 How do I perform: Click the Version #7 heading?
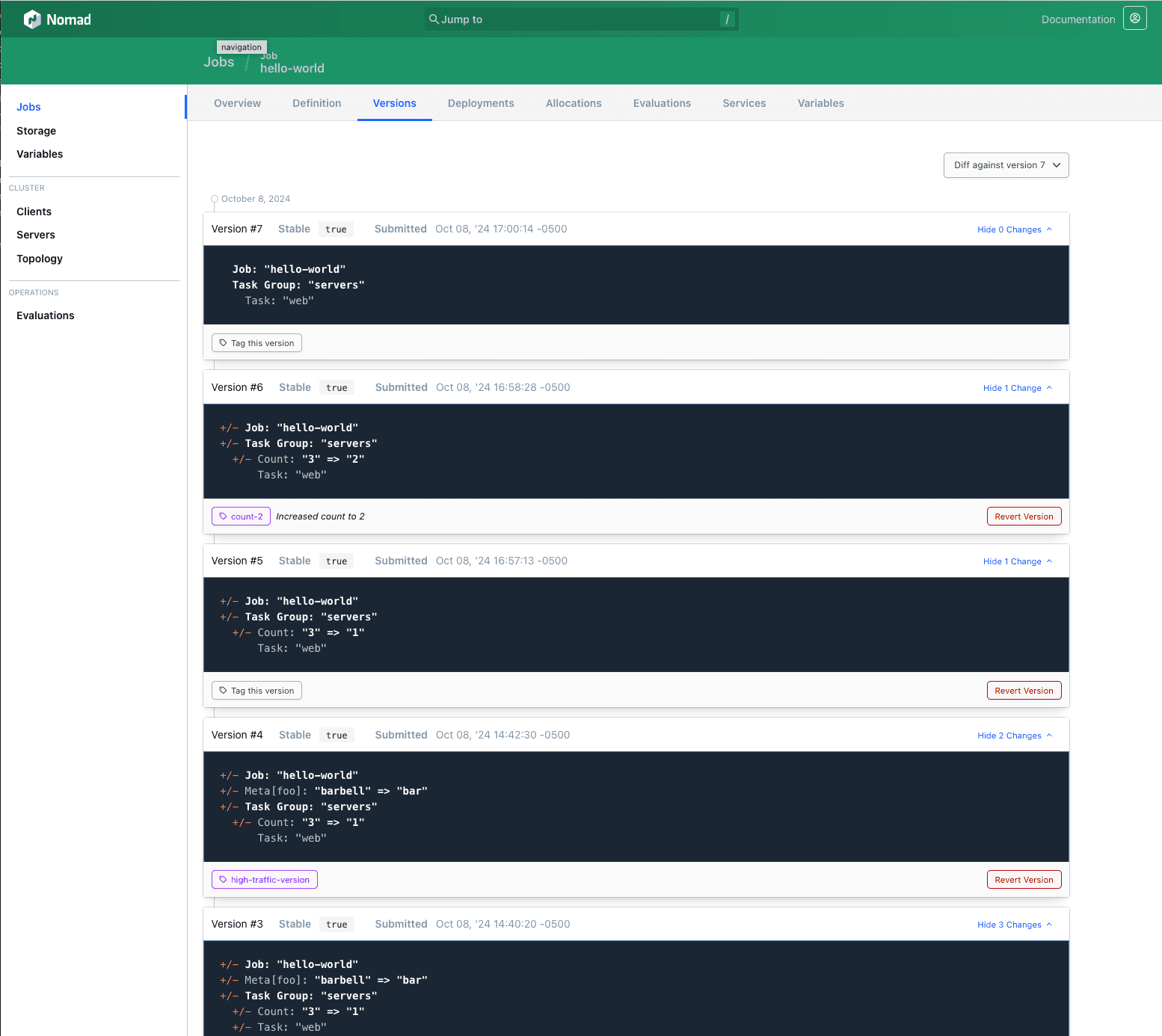pos(236,229)
